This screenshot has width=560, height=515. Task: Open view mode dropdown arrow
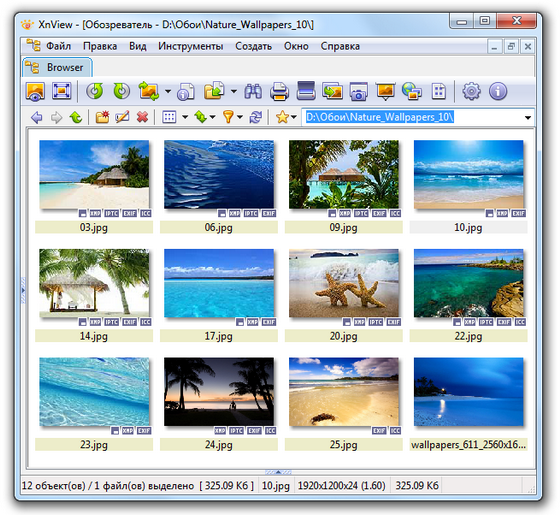point(185,117)
